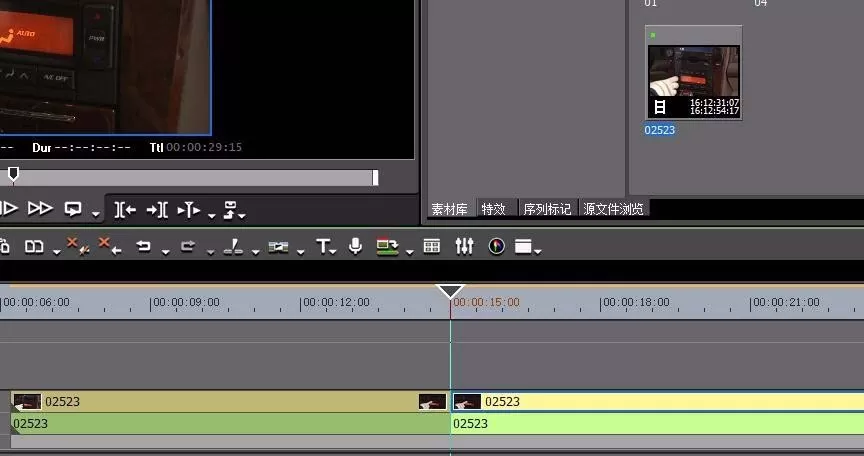Click the ripple delete icon
Viewport: 864px width, 456px height.
110,246
